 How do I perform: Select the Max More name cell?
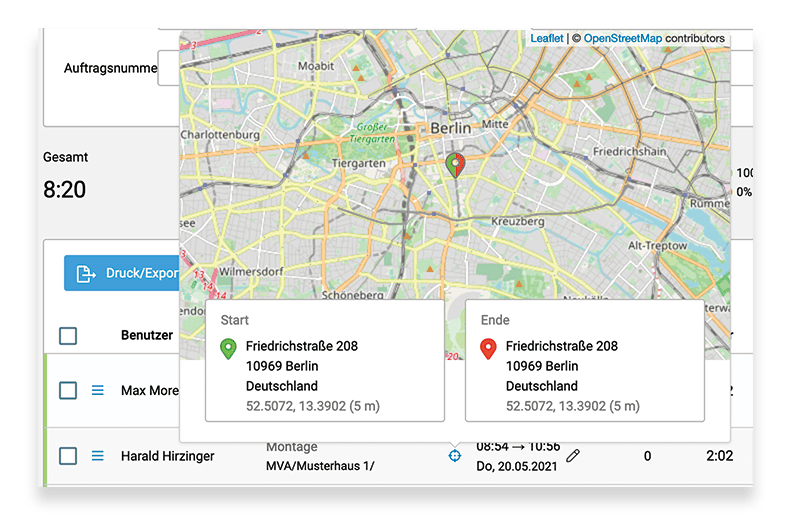150,390
